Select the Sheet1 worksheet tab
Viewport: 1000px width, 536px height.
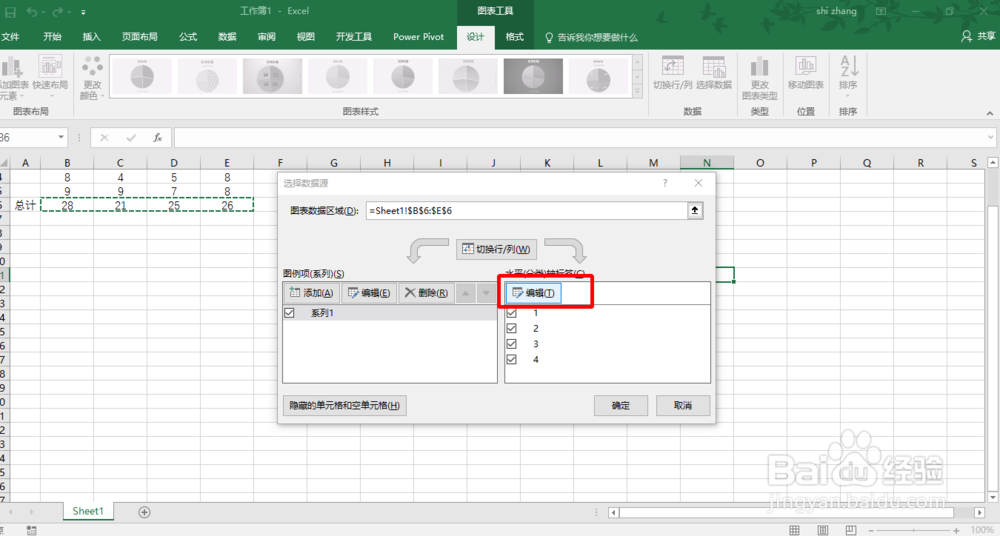87,511
